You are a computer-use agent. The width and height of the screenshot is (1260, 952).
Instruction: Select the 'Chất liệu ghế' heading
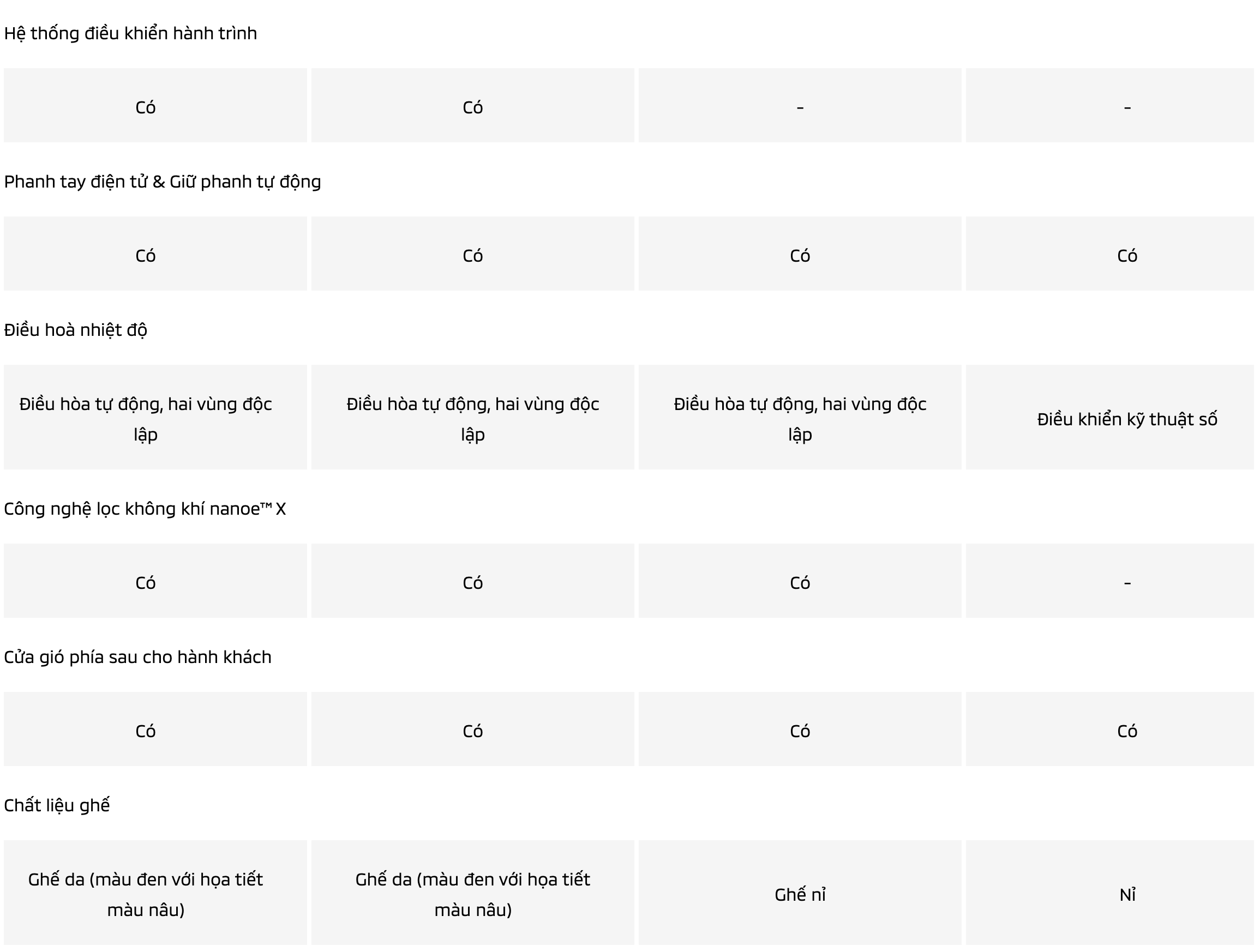57,805
